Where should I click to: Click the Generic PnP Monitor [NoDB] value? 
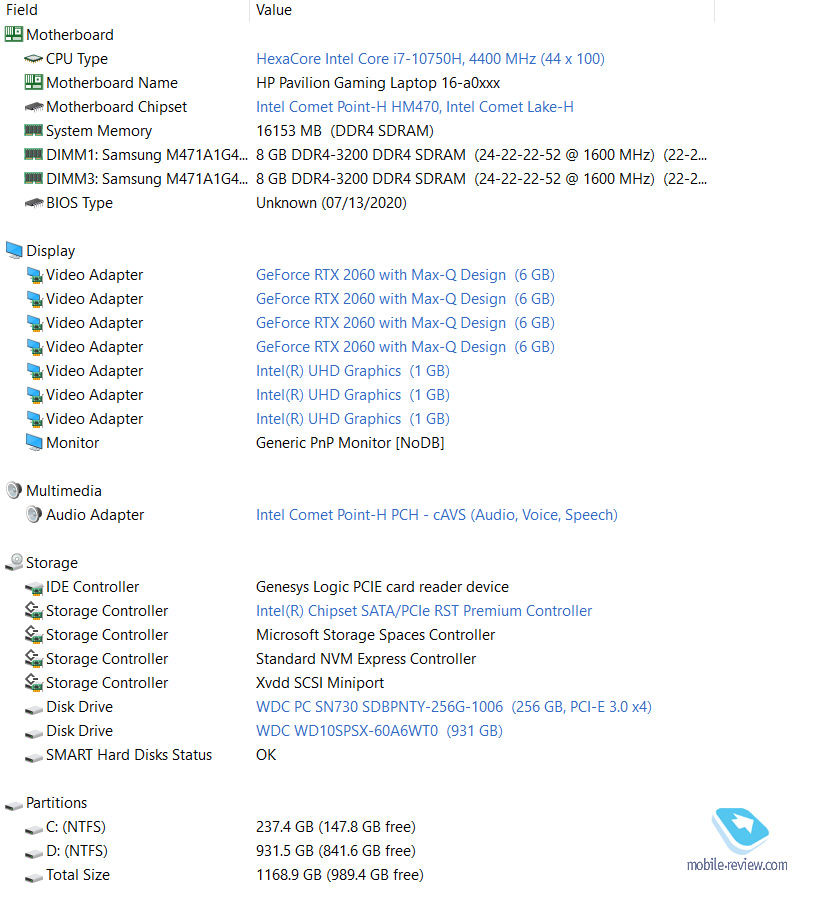tap(350, 443)
